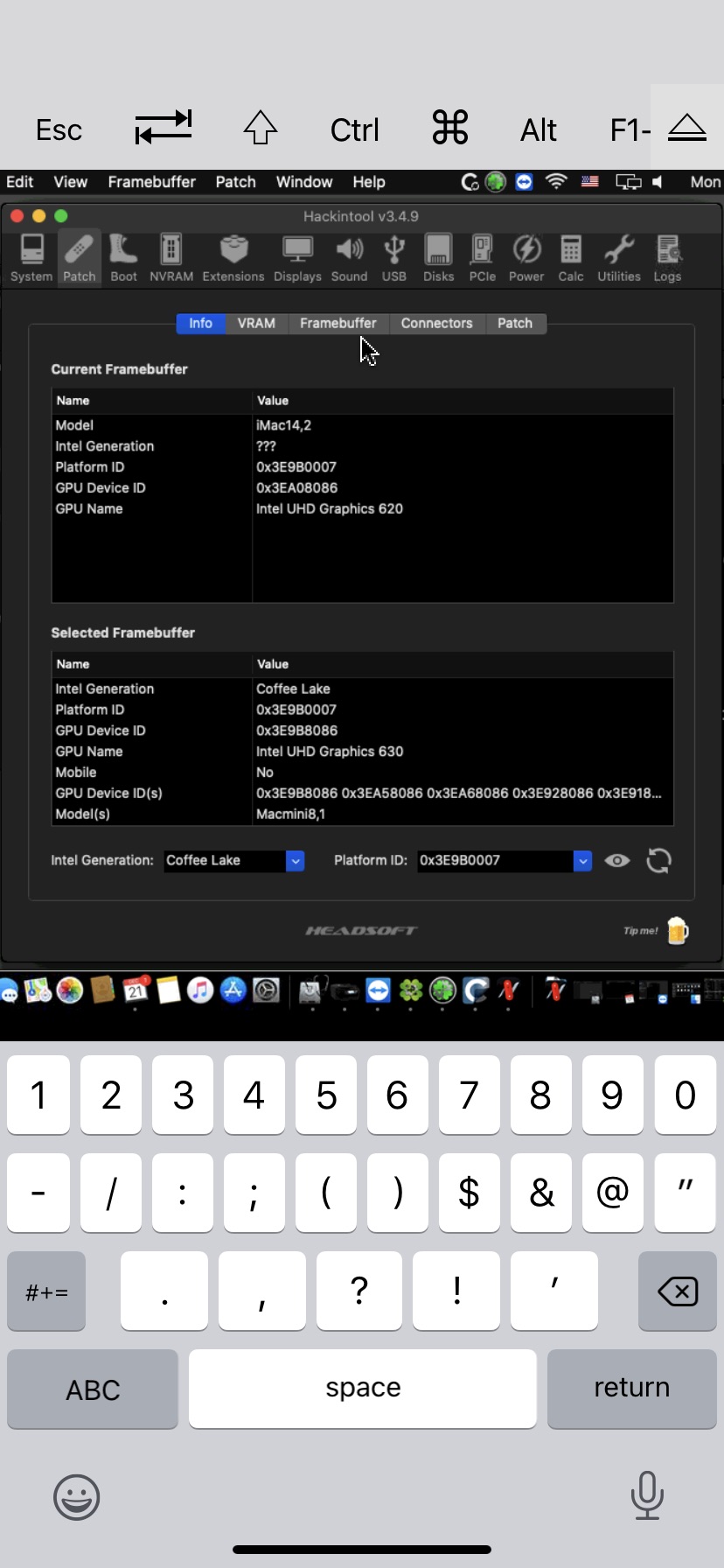Screen dimensions: 724x1568
Task: Toggle the Shift arrow modifier key
Action: pos(261,128)
